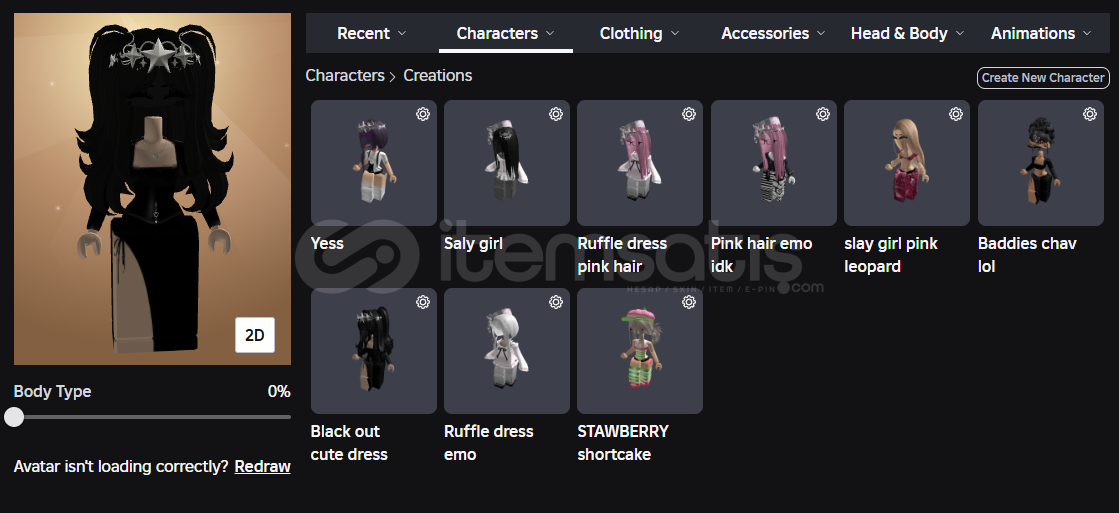This screenshot has height=513, width=1119.
Task: Click the Body Type slider handle
Action: point(14,417)
